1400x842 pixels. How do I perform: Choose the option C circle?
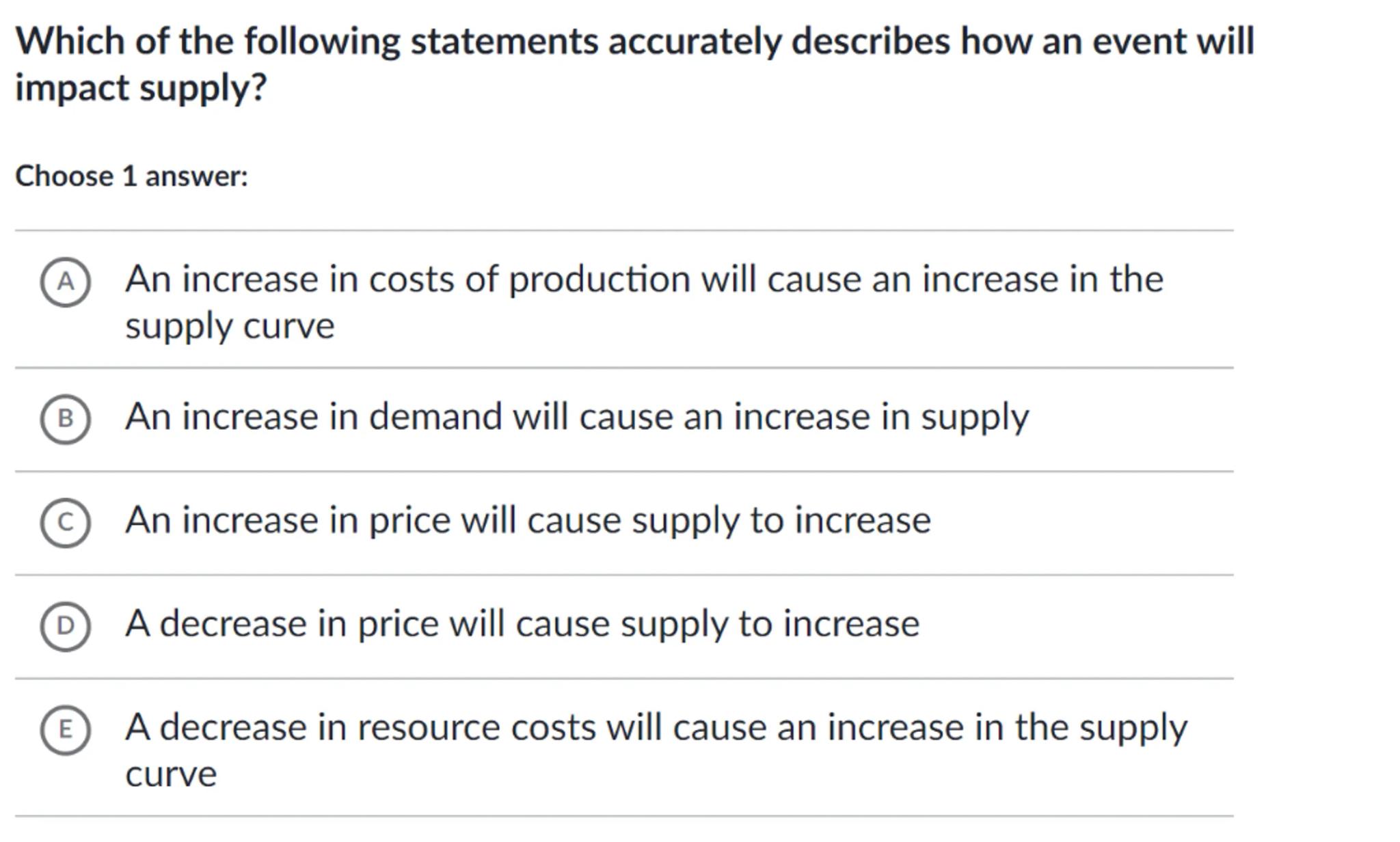(65, 523)
